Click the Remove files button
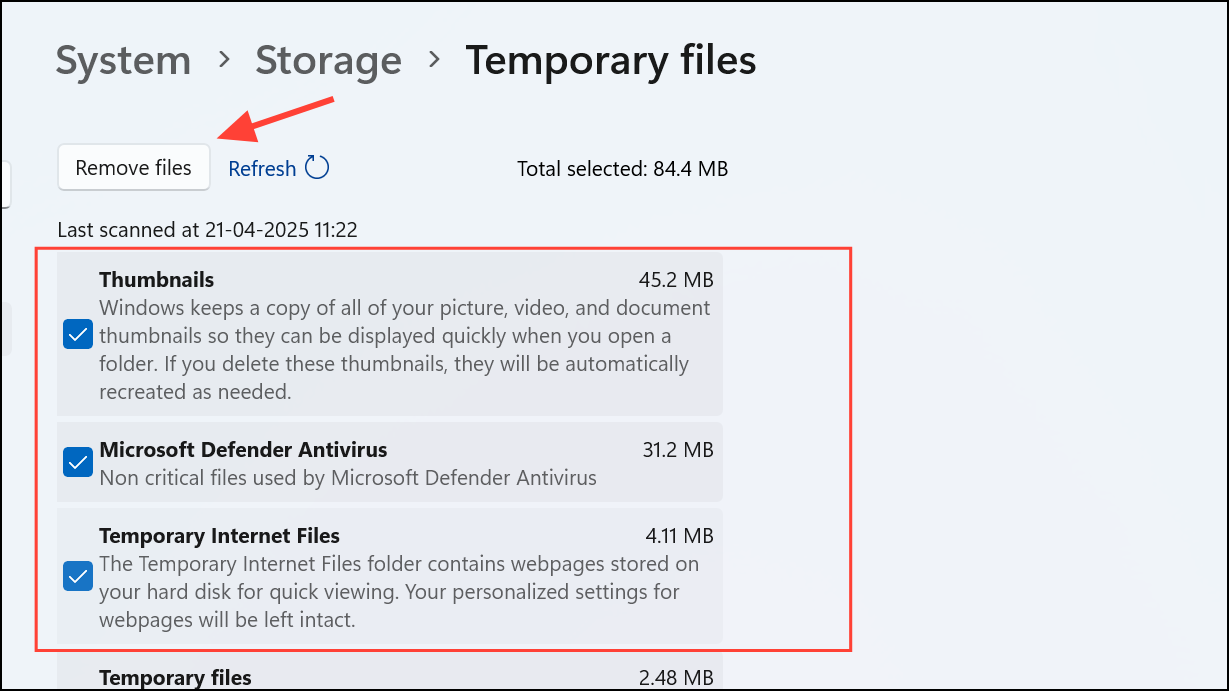Image resolution: width=1229 pixels, height=691 pixels. [x=134, y=167]
